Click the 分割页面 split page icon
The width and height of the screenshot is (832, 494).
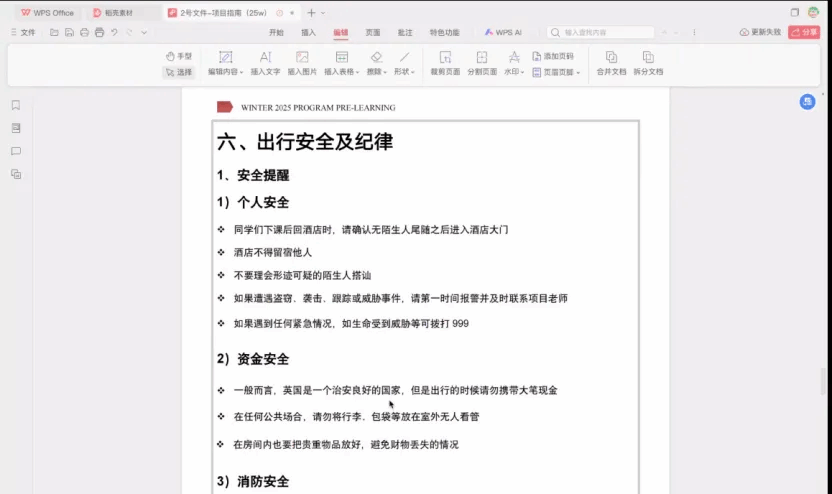[x=481, y=58]
